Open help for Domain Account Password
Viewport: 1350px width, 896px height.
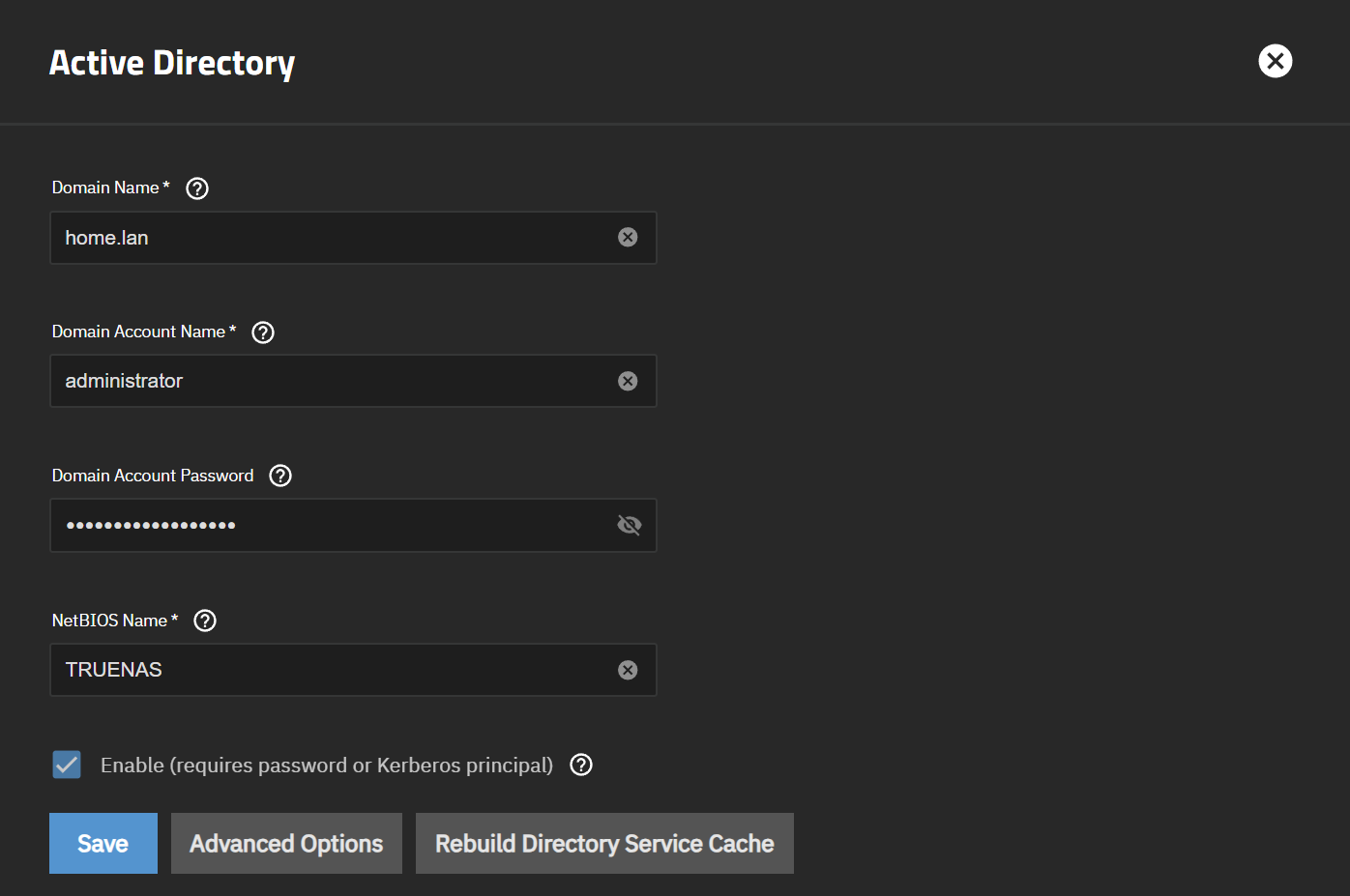coord(280,476)
